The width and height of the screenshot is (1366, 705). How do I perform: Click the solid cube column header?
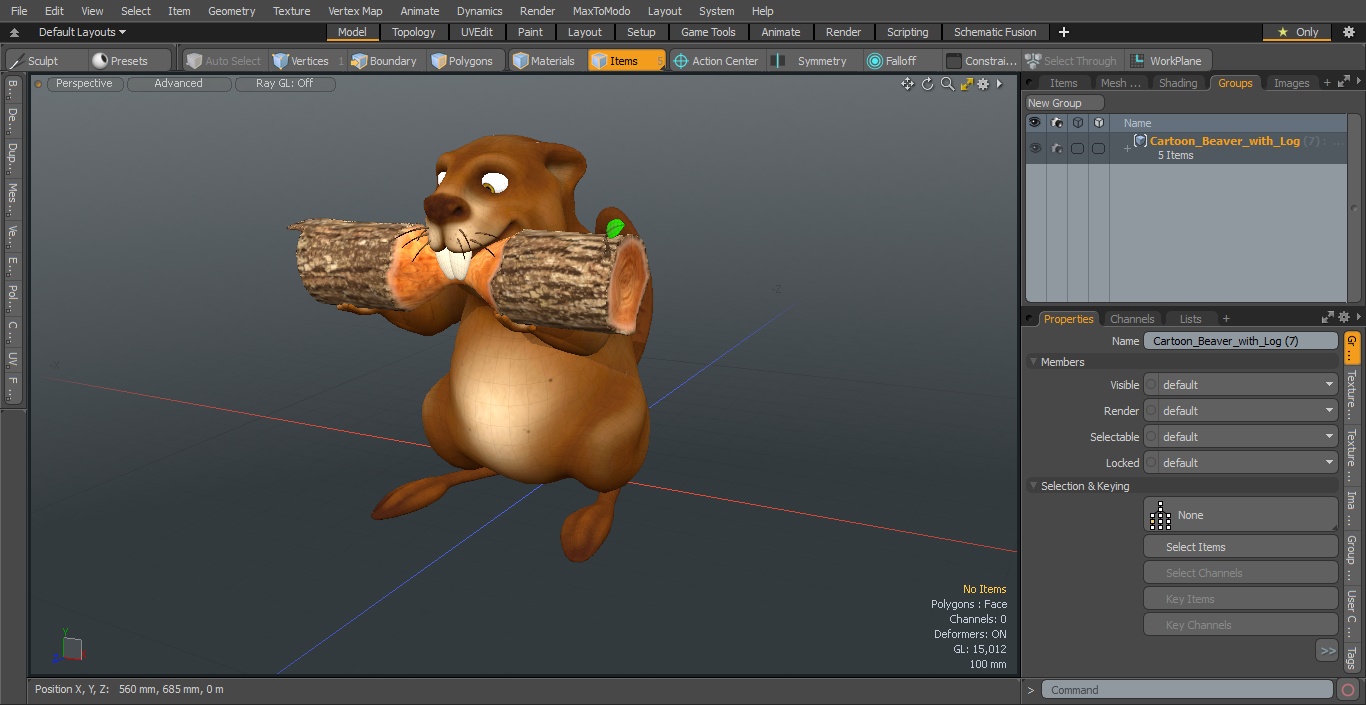pos(1099,123)
